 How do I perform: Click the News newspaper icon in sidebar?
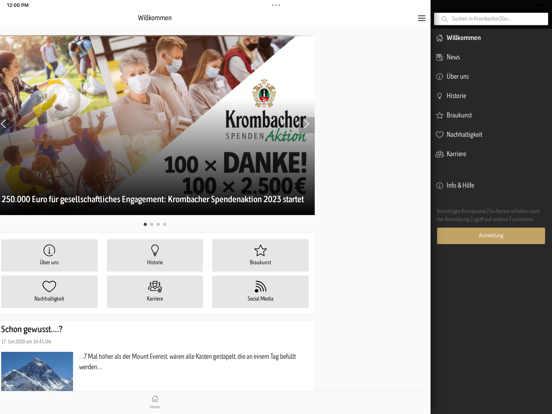[x=439, y=57]
